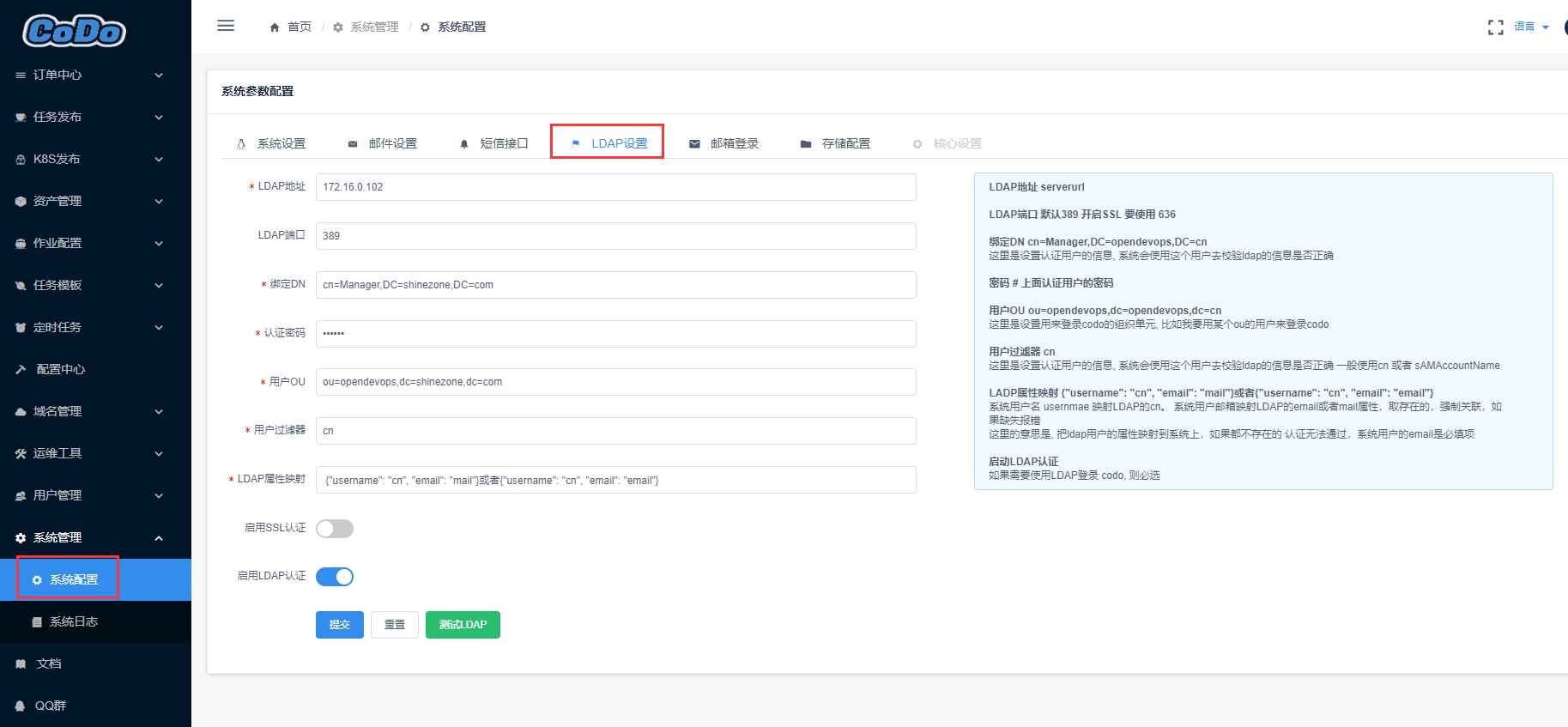
Task: Click the home icon in breadcrumb
Action: 275,27
